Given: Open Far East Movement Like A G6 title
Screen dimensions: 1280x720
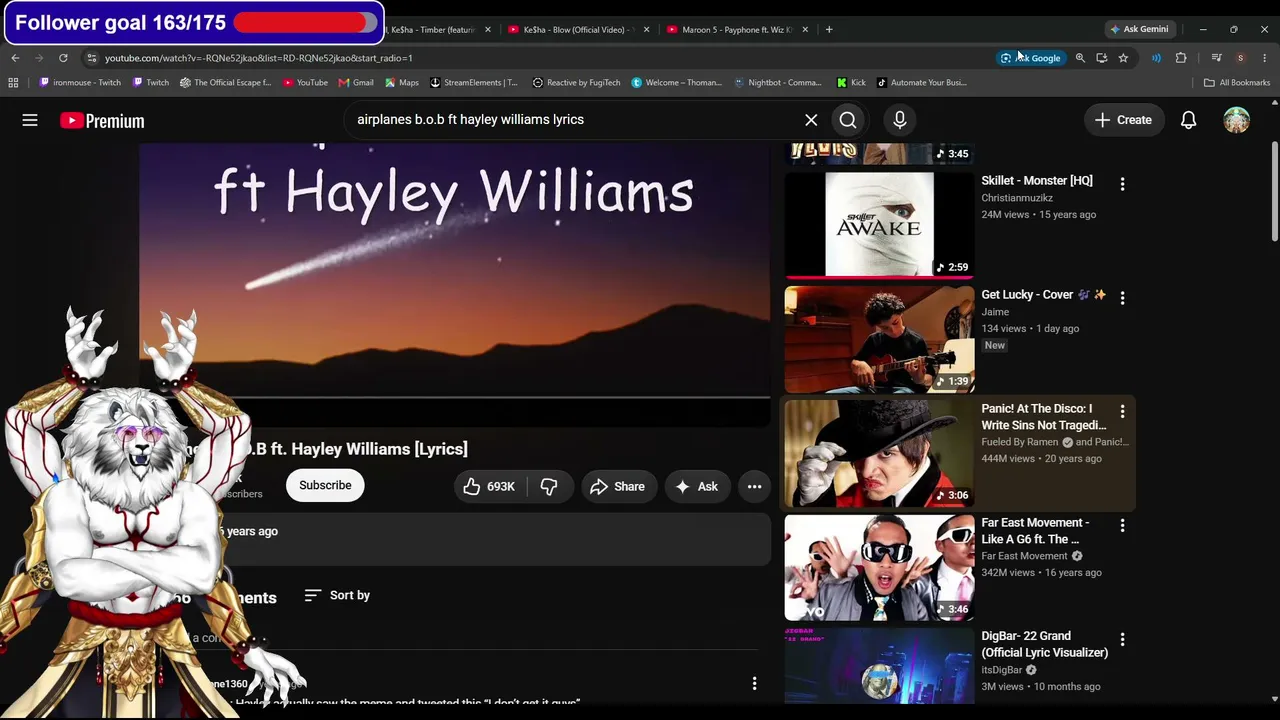Looking at the screenshot, I should point(1035,531).
